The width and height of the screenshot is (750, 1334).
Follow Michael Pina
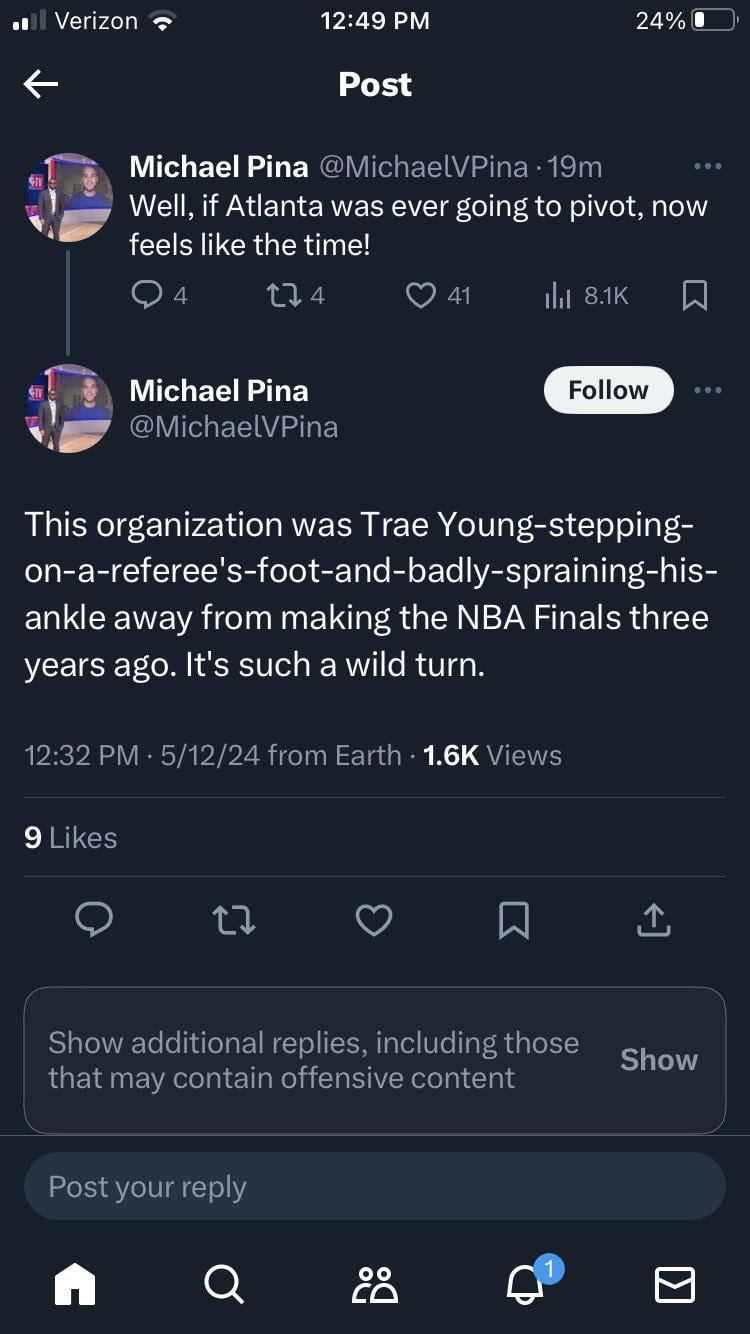pyautogui.click(x=608, y=390)
